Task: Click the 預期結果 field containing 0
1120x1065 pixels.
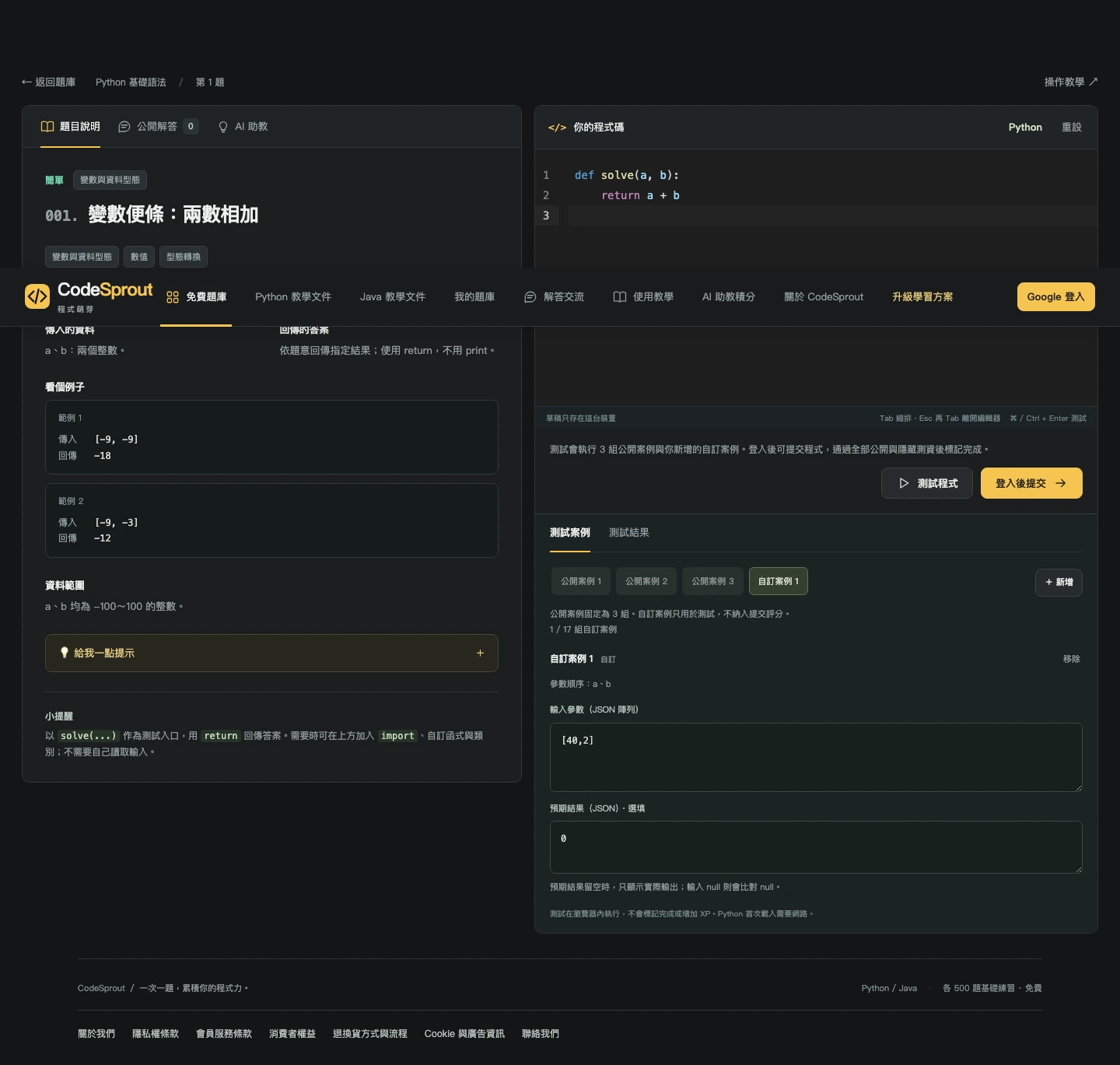Action: tap(816, 847)
